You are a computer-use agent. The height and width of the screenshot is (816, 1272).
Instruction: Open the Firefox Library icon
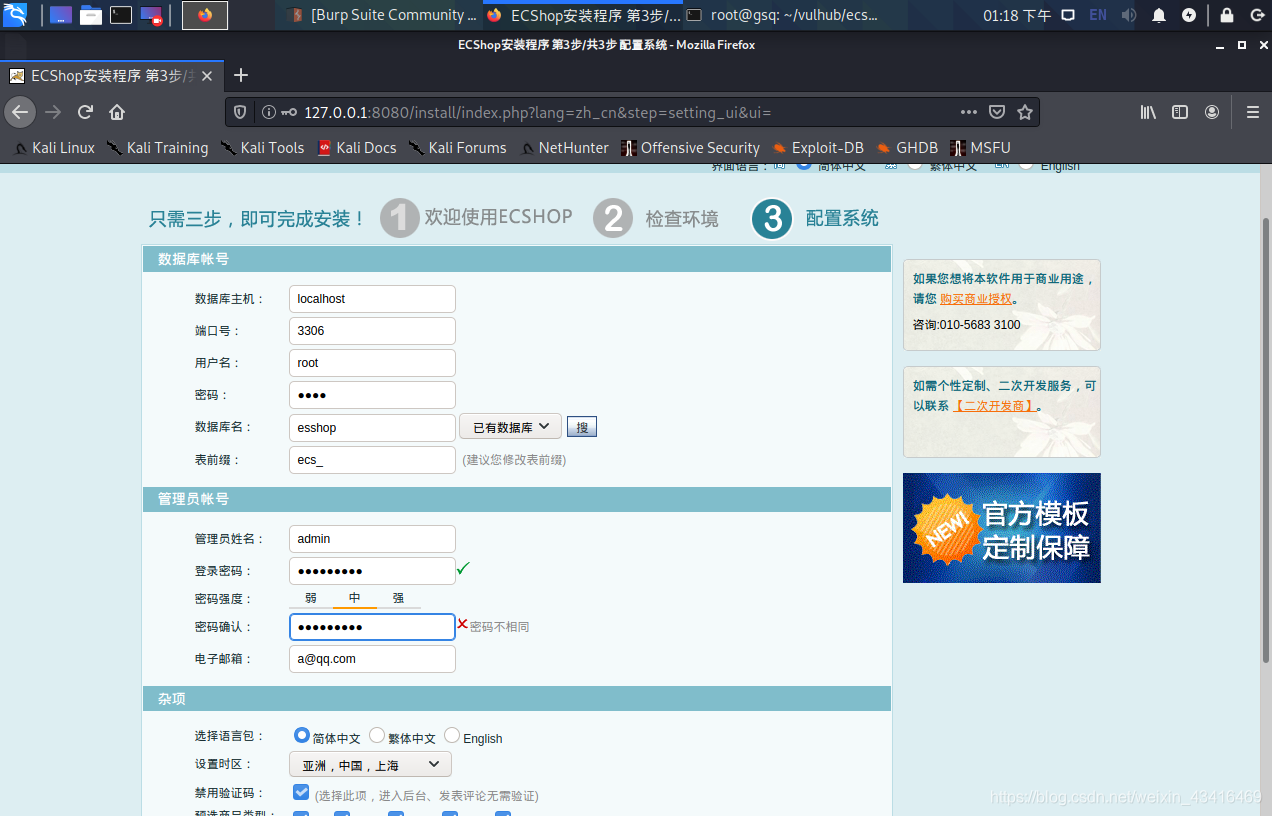[x=1148, y=112]
